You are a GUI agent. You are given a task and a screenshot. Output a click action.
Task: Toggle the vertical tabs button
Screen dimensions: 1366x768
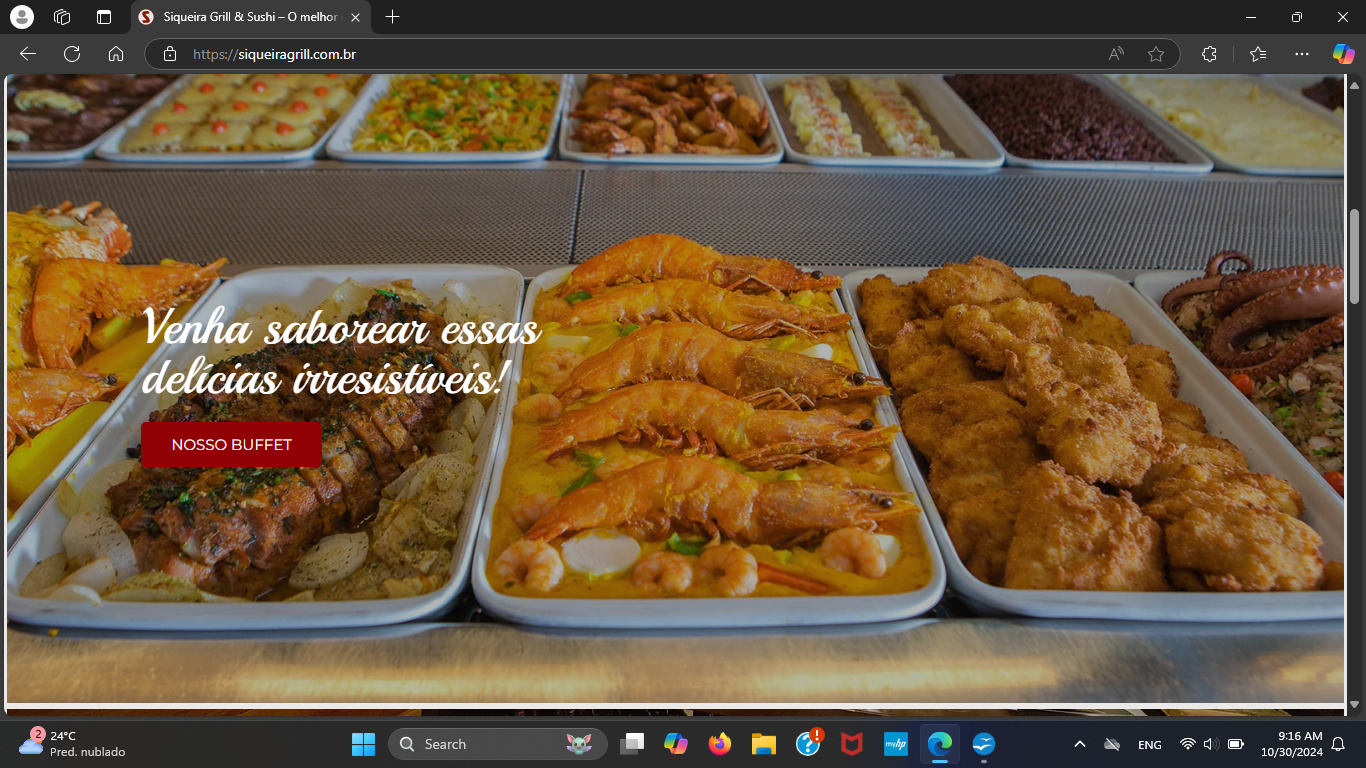click(104, 17)
